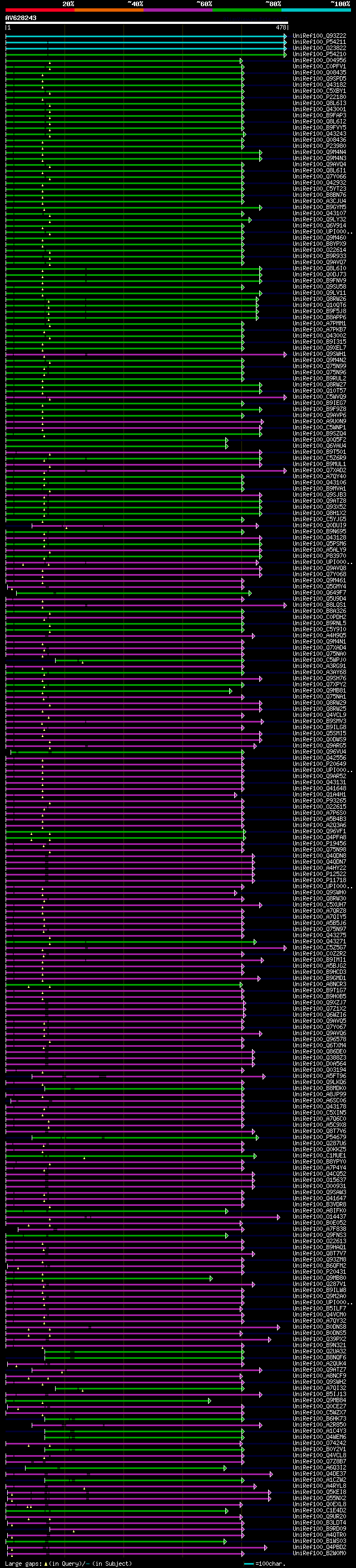Image resolution: width=356 pixels, height=1568 pixels.
Task: Select label UniRef100_Q9LV11
Action: coord(319,293)
